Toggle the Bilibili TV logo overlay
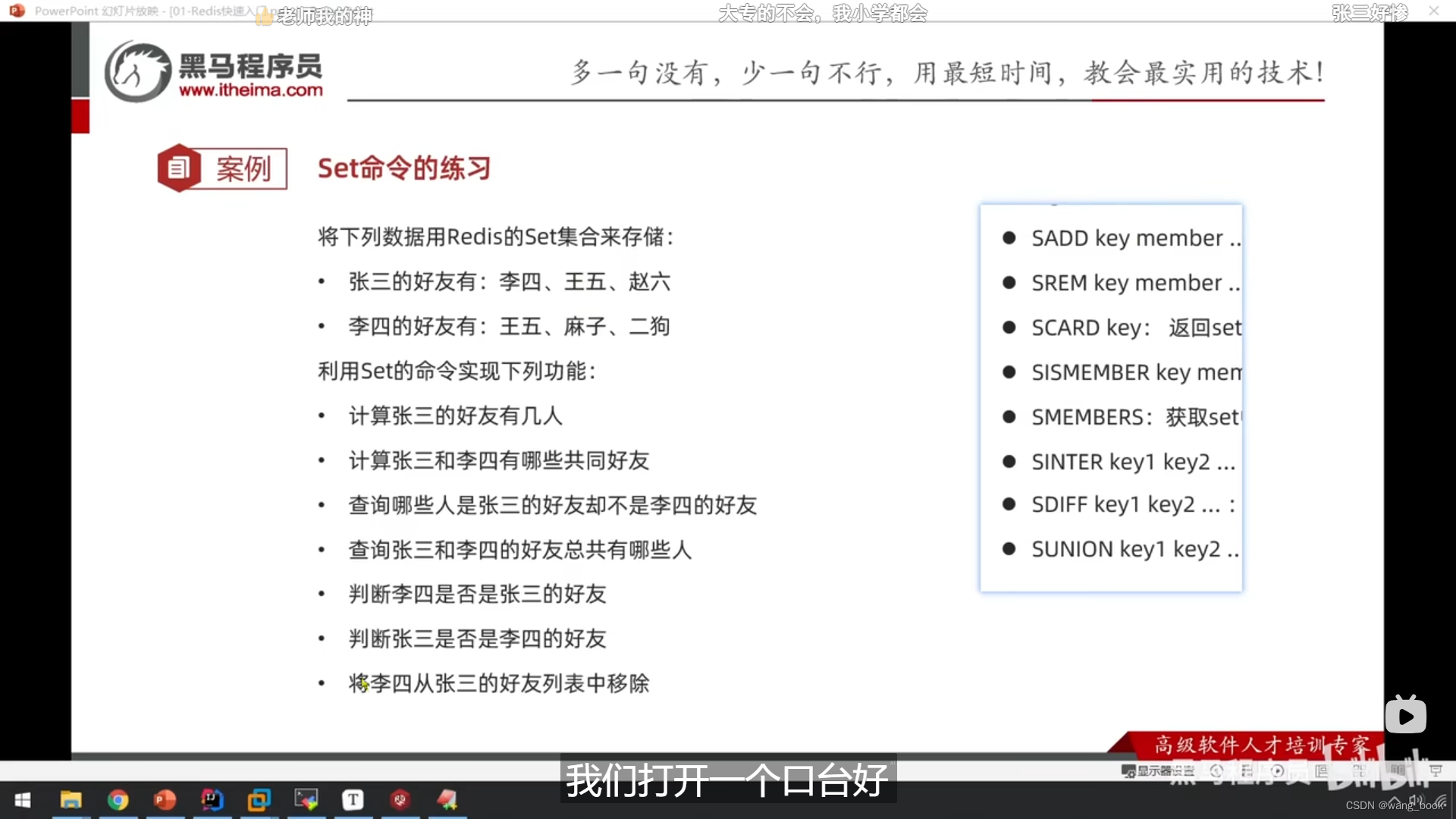Image resolution: width=1456 pixels, height=819 pixels. pos(1407,714)
